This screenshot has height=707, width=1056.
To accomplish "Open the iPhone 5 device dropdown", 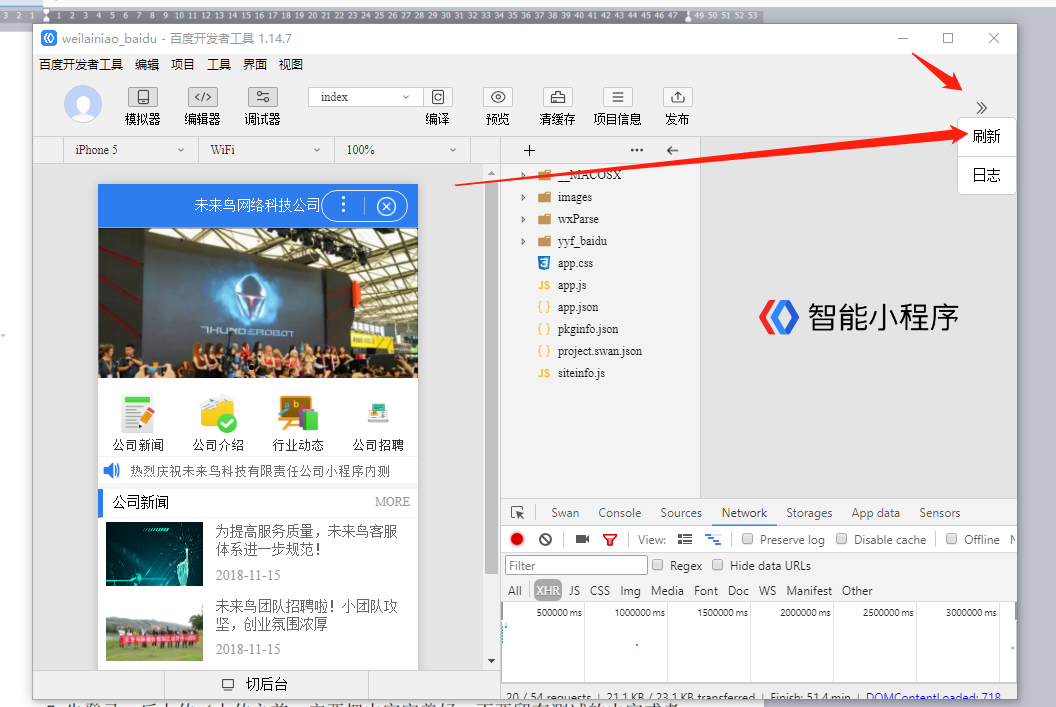I will click(130, 150).
